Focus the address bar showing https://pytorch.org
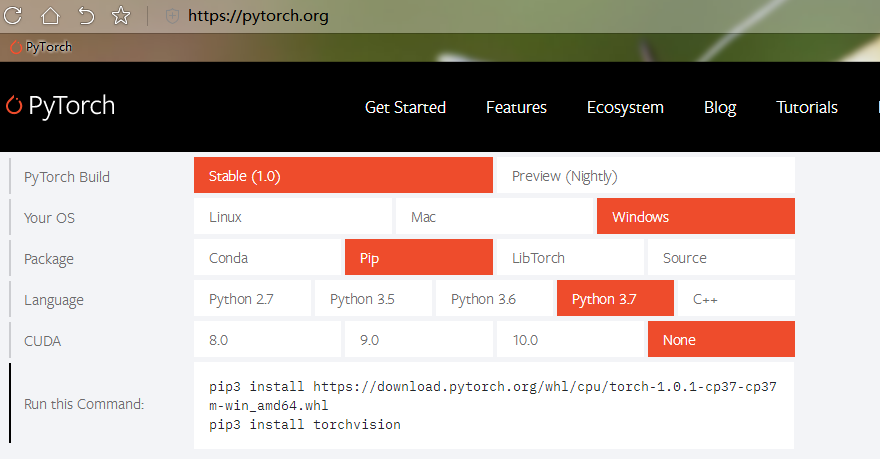The image size is (880, 459). [x=258, y=16]
